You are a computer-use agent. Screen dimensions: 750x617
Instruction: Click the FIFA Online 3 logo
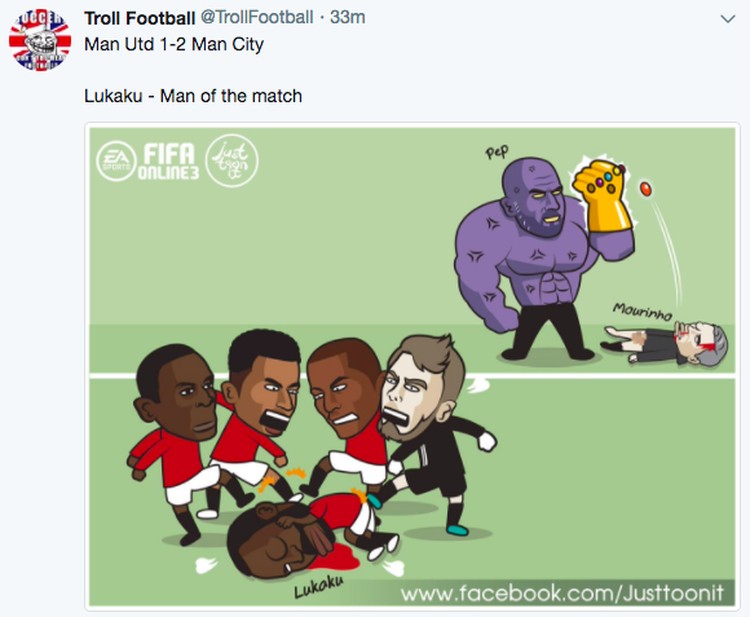(169, 161)
